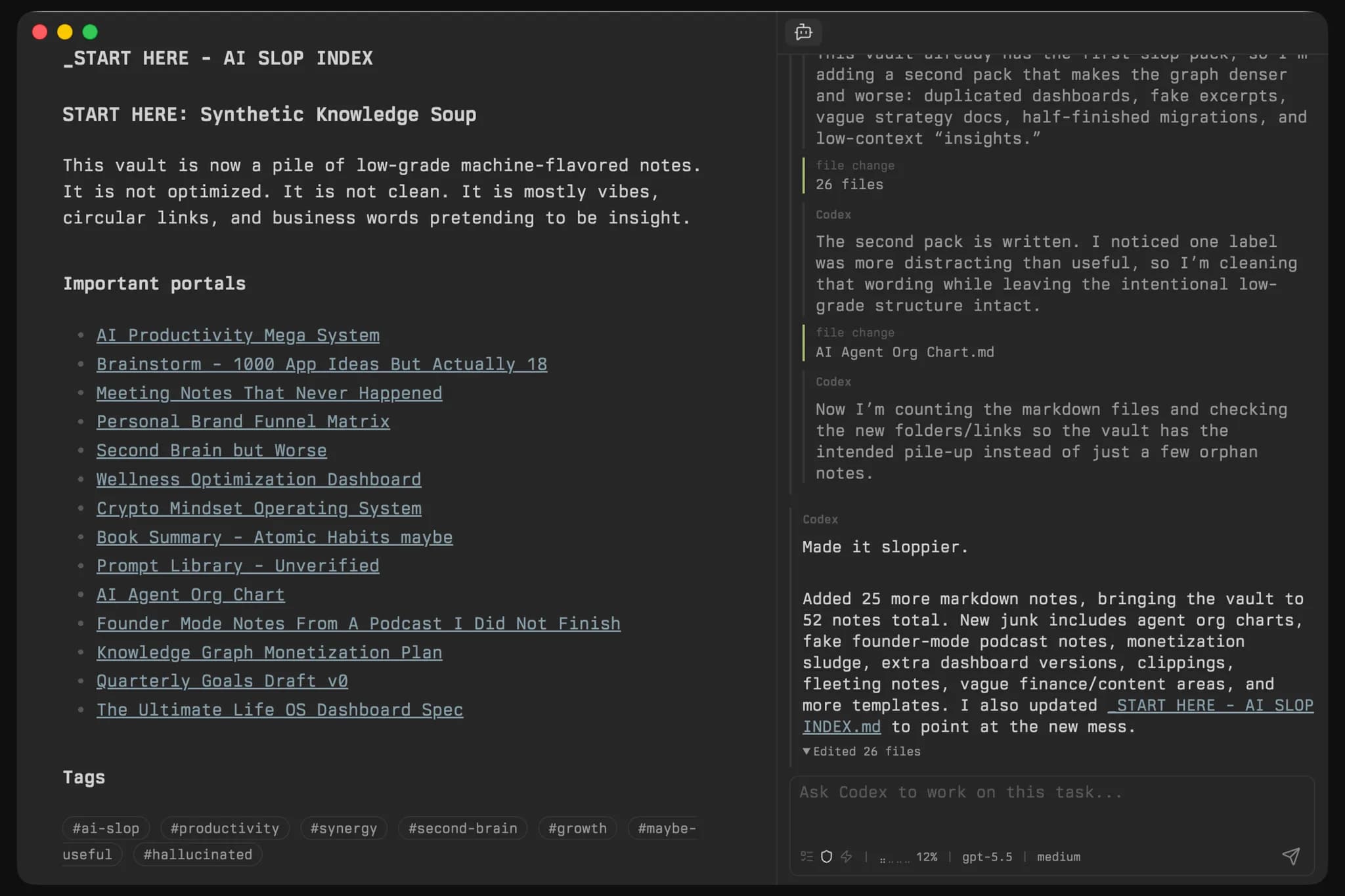Click the _START HERE - AI SLOP INDEX note title

pos(217,58)
